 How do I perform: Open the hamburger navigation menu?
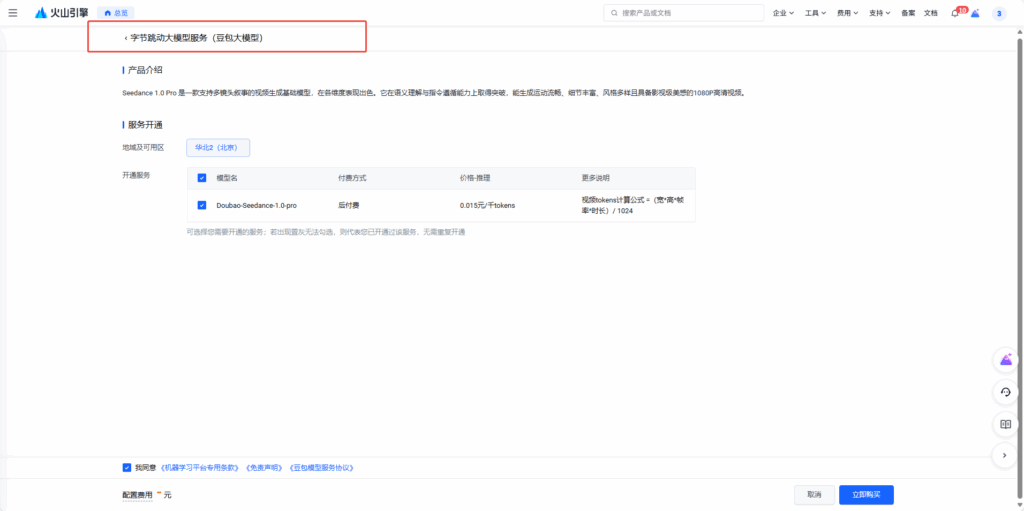pyautogui.click(x=12, y=13)
